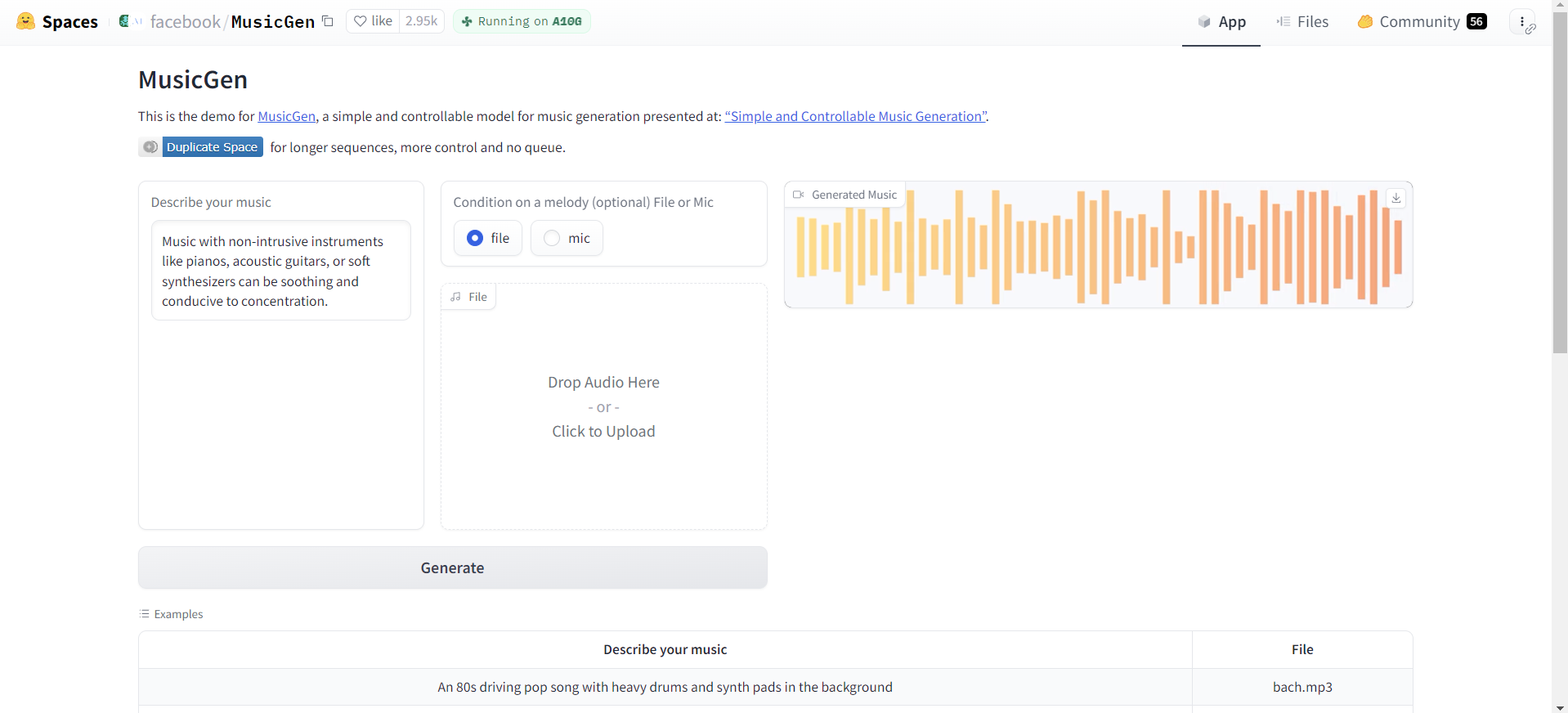
Task: Like the MusicGen space
Action: pyautogui.click(x=373, y=21)
